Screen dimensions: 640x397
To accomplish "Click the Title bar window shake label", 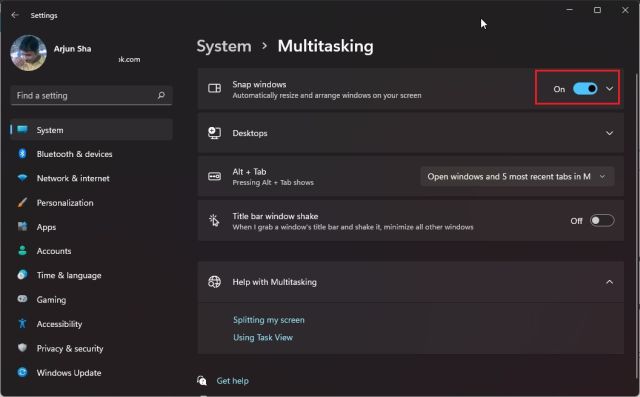I will (x=275, y=216).
